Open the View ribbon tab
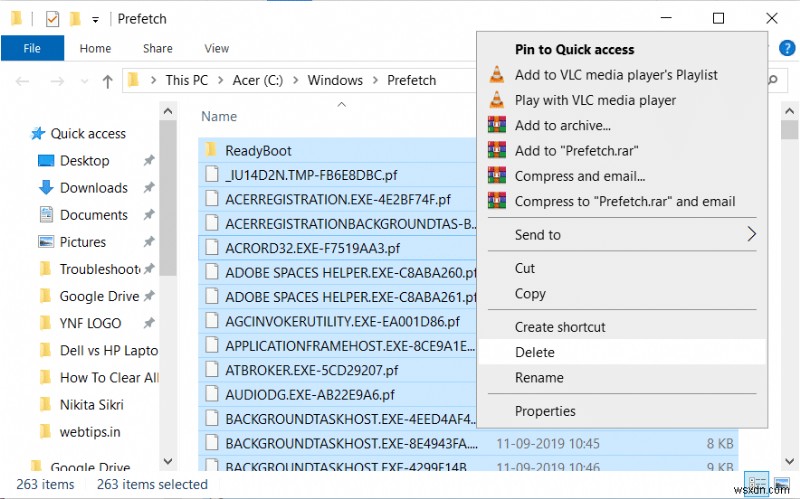The image size is (800, 499). [217, 48]
